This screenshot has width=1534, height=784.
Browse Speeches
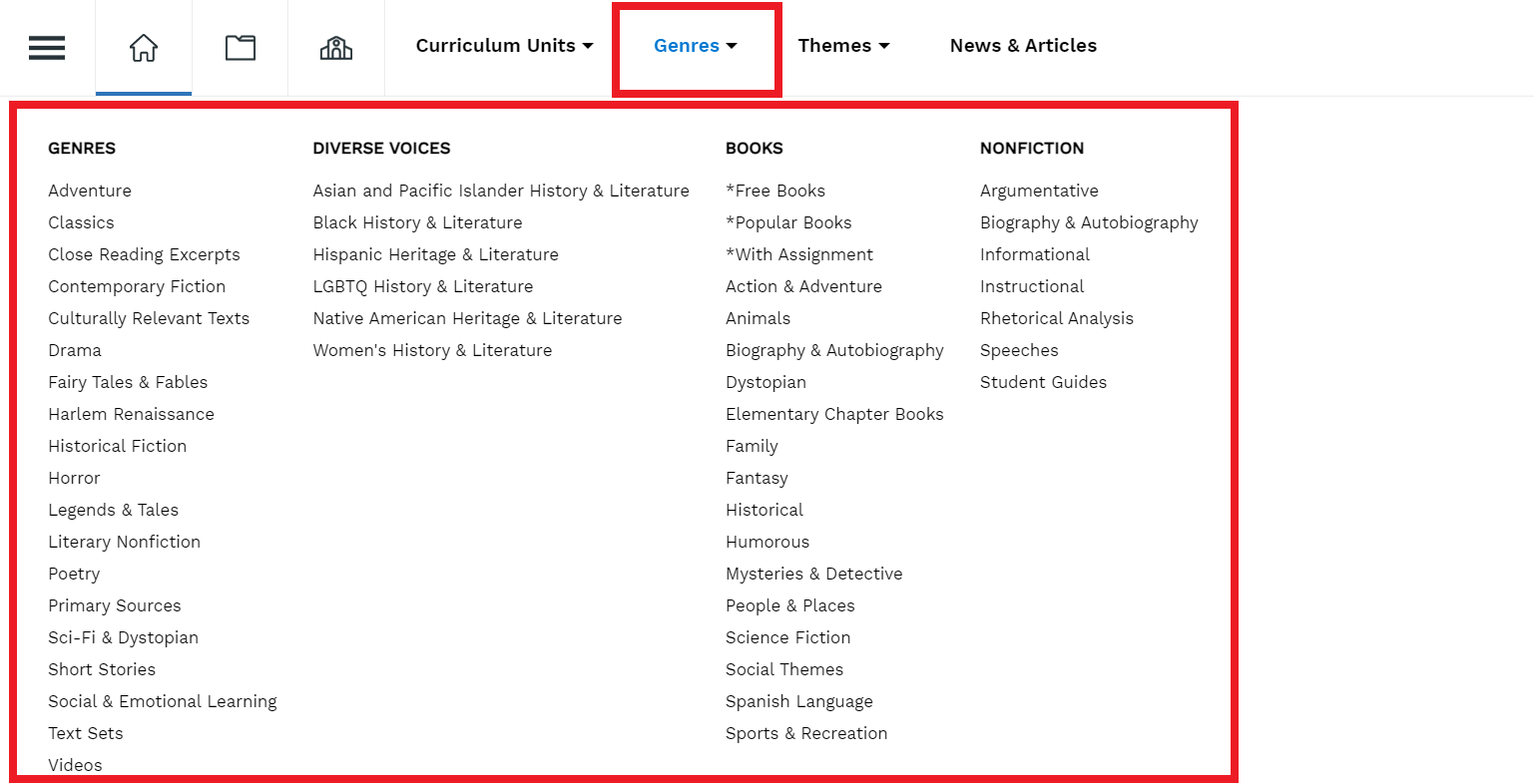tap(1019, 350)
